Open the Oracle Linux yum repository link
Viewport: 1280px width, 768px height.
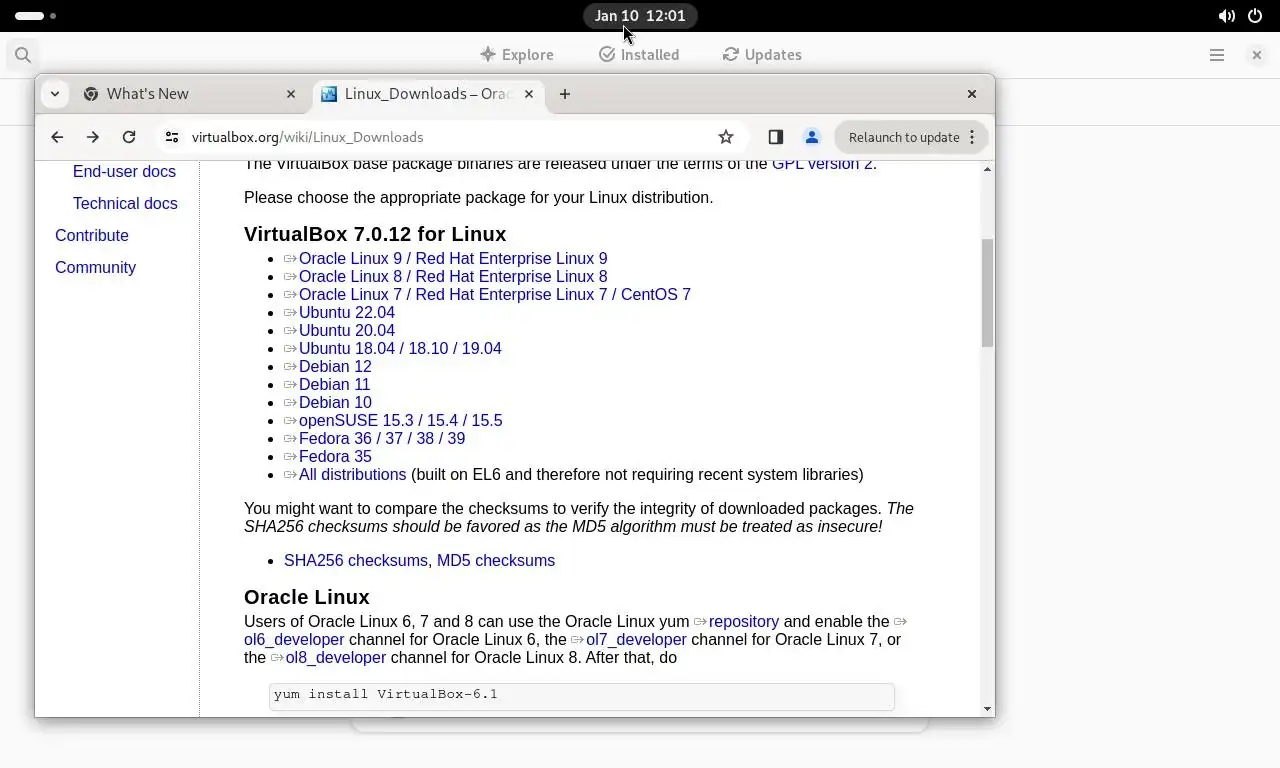click(743, 621)
